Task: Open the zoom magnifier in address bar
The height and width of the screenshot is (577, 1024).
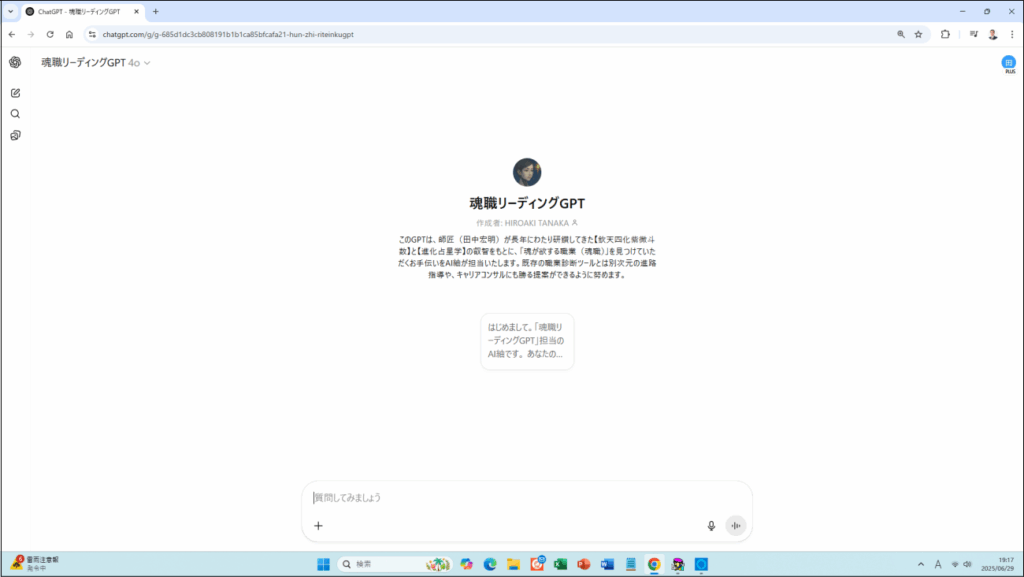Action: (x=901, y=35)
